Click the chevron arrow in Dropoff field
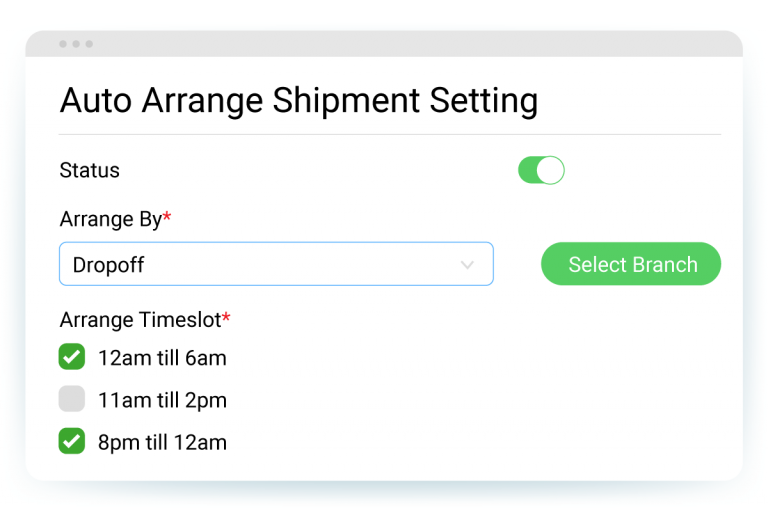Image resolution: width=768 pixels, height=508 pixels. pyautogui.click(x=467, y=265)
